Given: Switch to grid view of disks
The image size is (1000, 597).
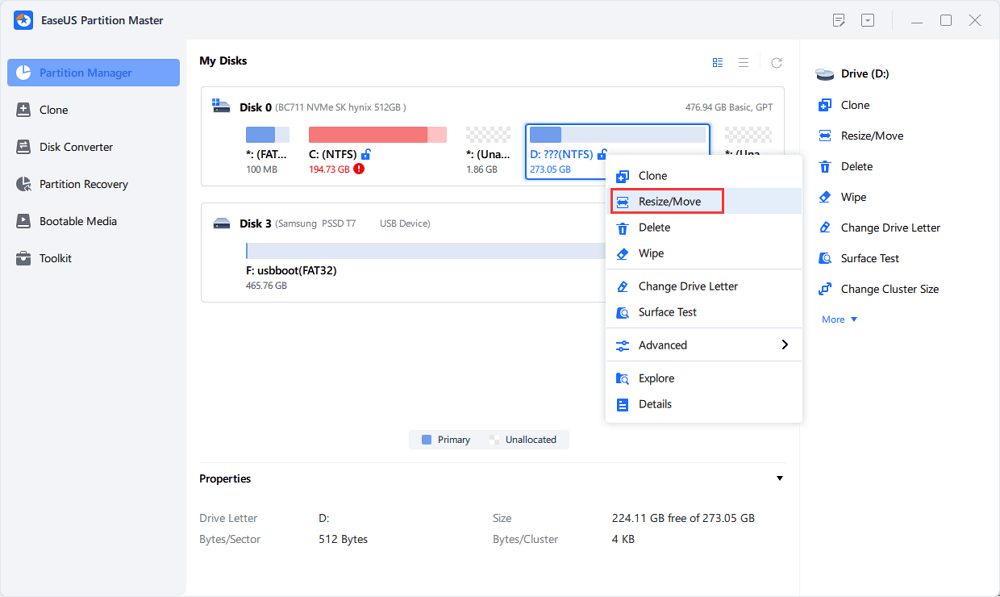Looking at the screenshot, I should [x=718, y=62].
